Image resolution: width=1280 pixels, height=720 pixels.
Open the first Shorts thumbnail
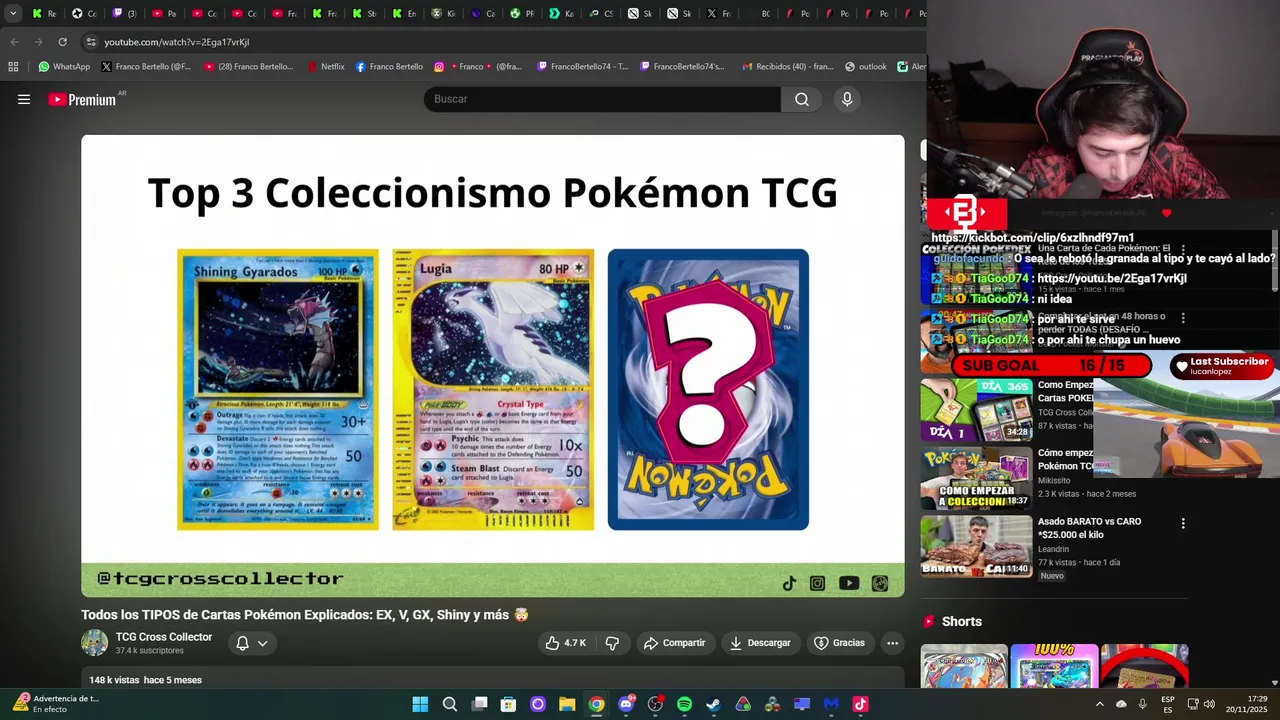click(964, 666)
